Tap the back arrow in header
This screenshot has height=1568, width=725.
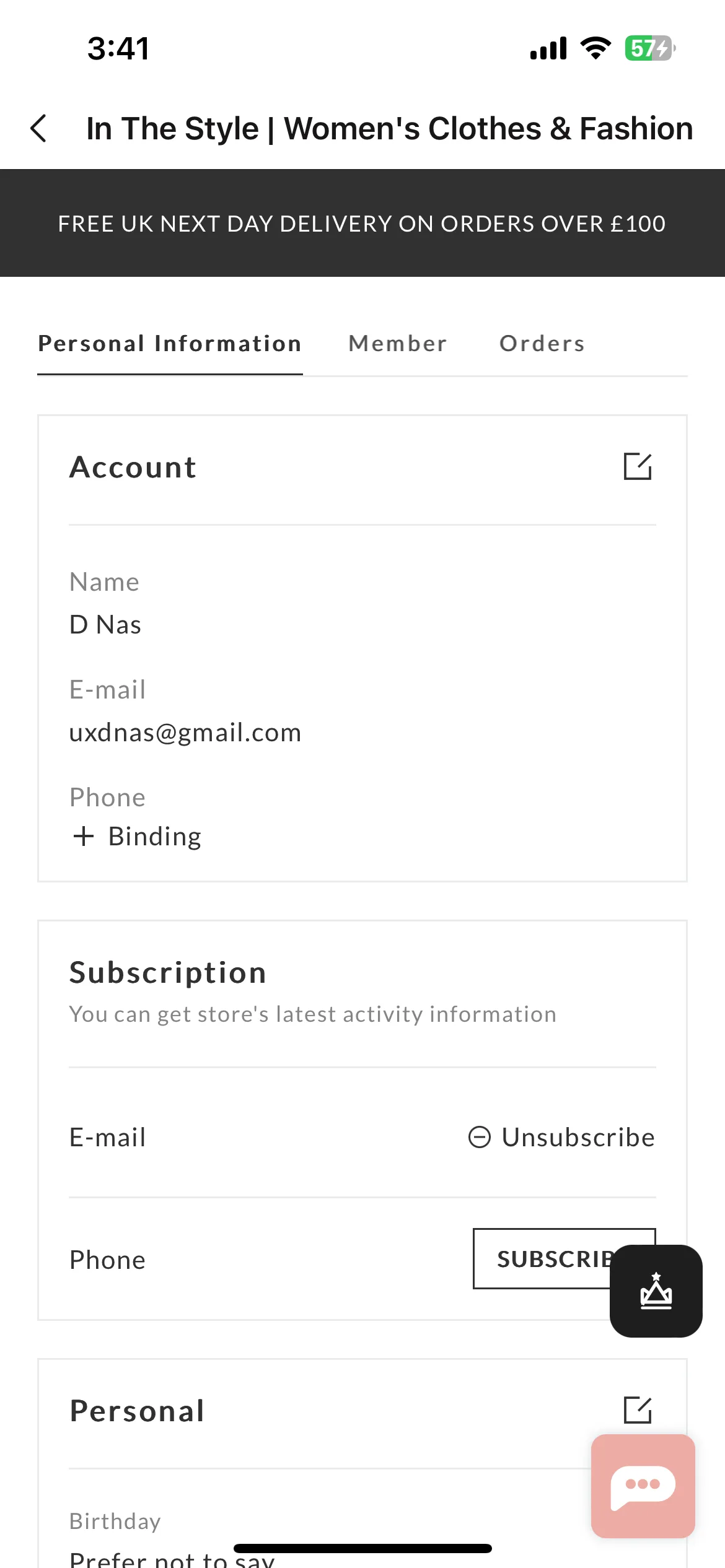point(38,128)
